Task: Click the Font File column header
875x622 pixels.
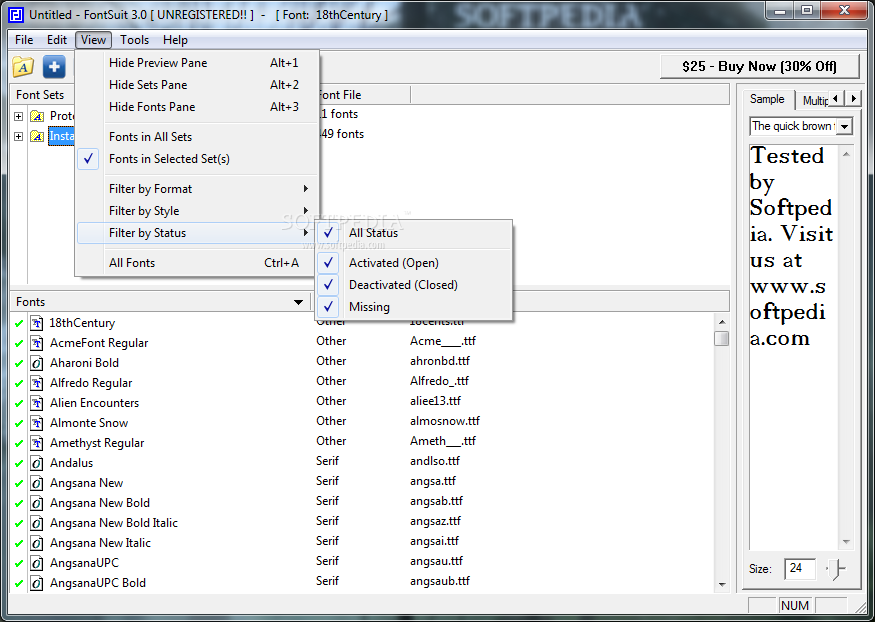Action: pos(363,95)
